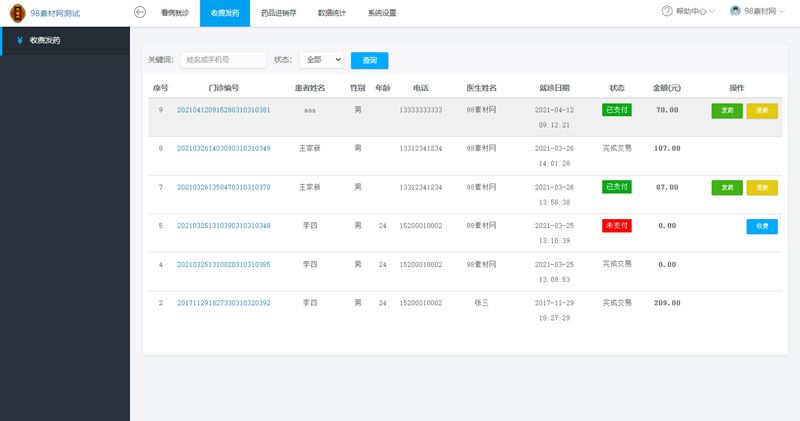Screen dimensions: 800x421
Task: Open the 系统设置 tab
Action: [381, 13]
